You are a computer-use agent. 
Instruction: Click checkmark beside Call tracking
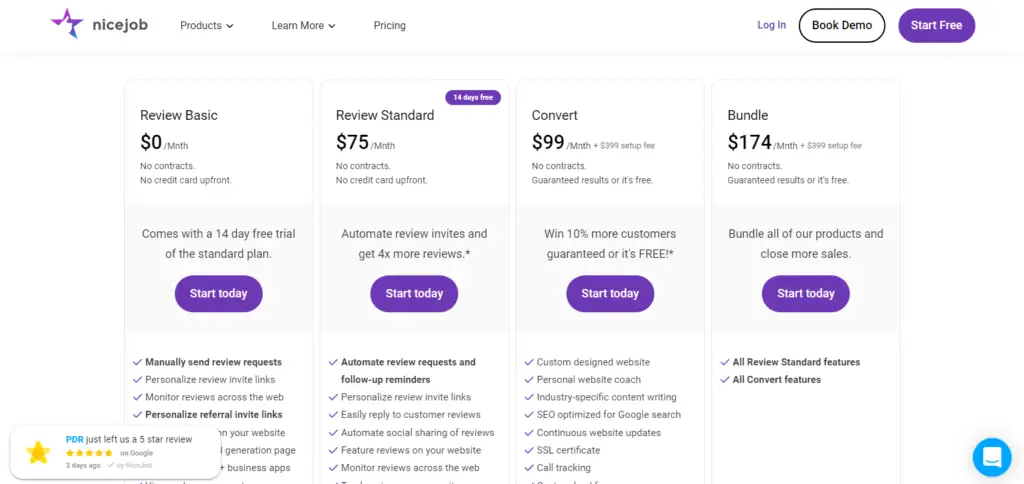pyautogui.click(x=529, y=468)
